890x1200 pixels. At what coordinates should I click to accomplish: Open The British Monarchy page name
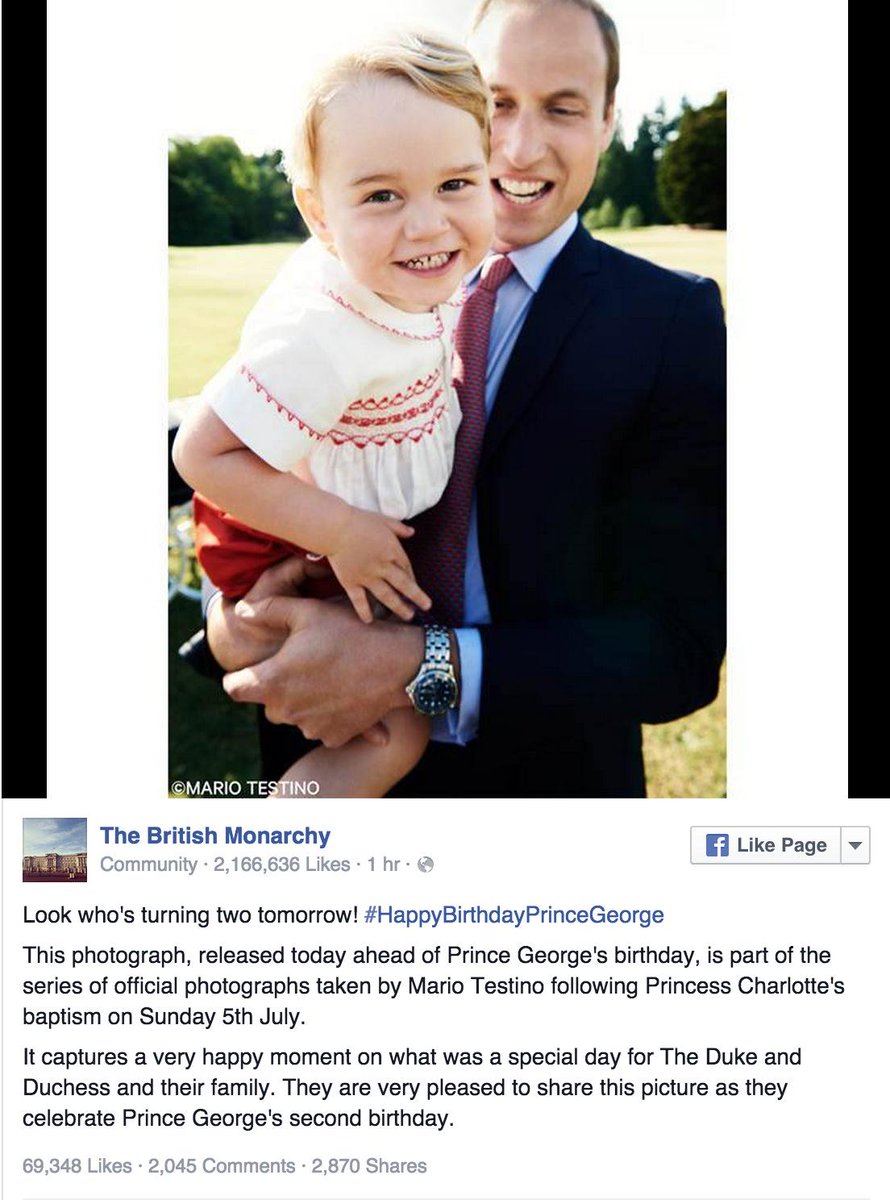pyautogui.click(x=215, y=836)
